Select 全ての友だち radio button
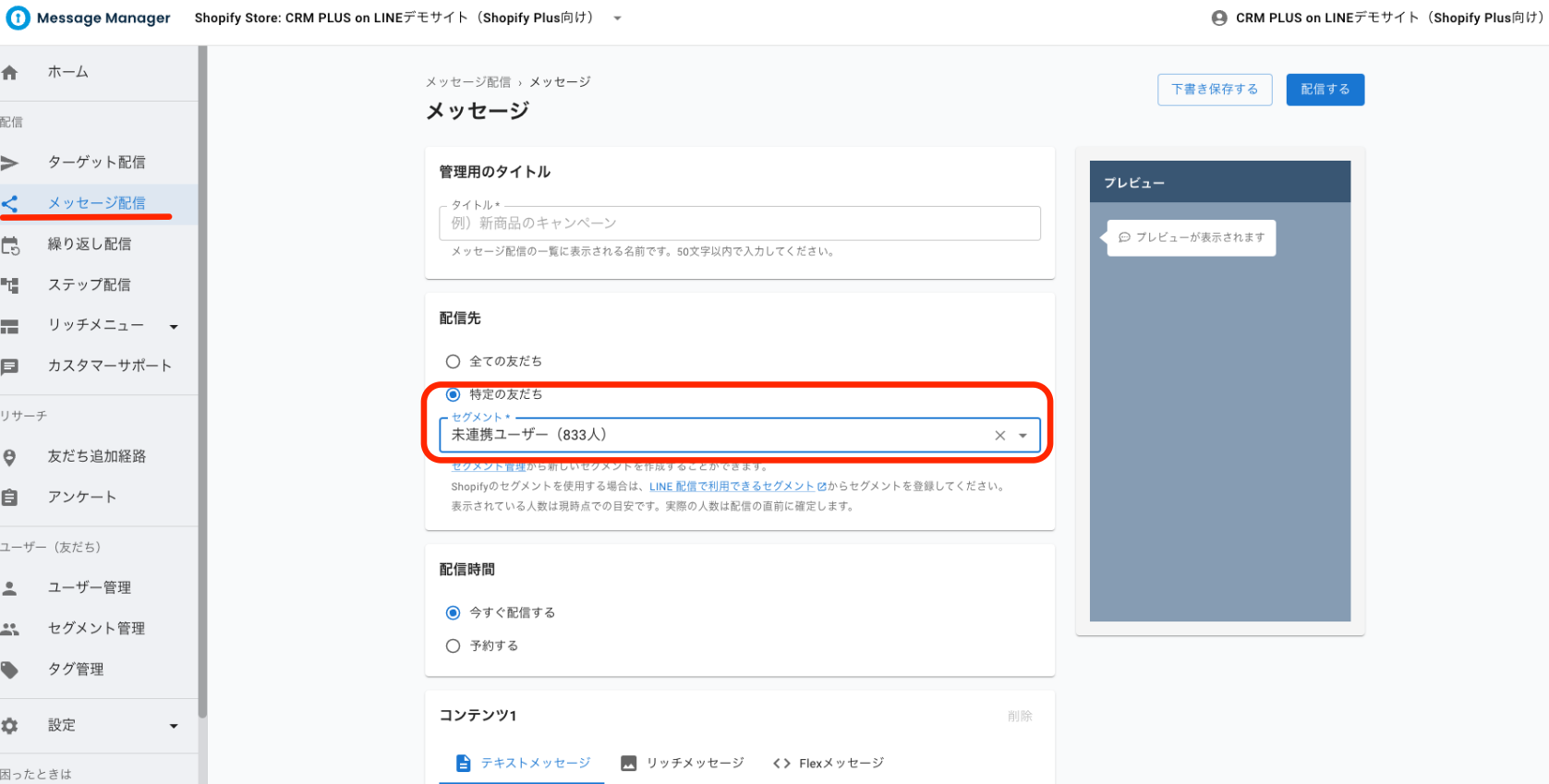Viewport: 1549px width, 784px height. (453, 361)
